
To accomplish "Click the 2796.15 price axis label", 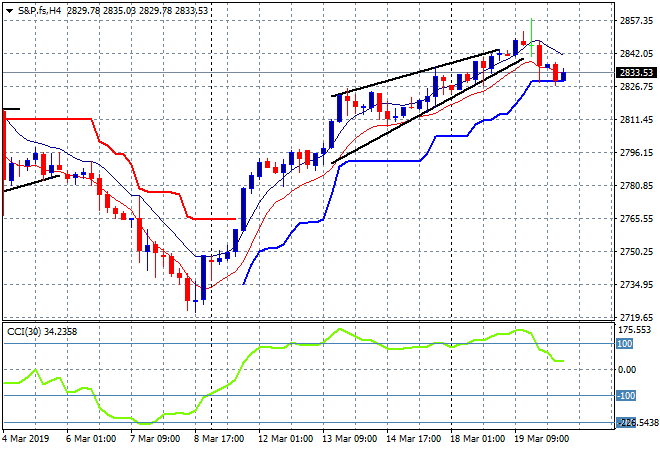I will pos(636,152).
